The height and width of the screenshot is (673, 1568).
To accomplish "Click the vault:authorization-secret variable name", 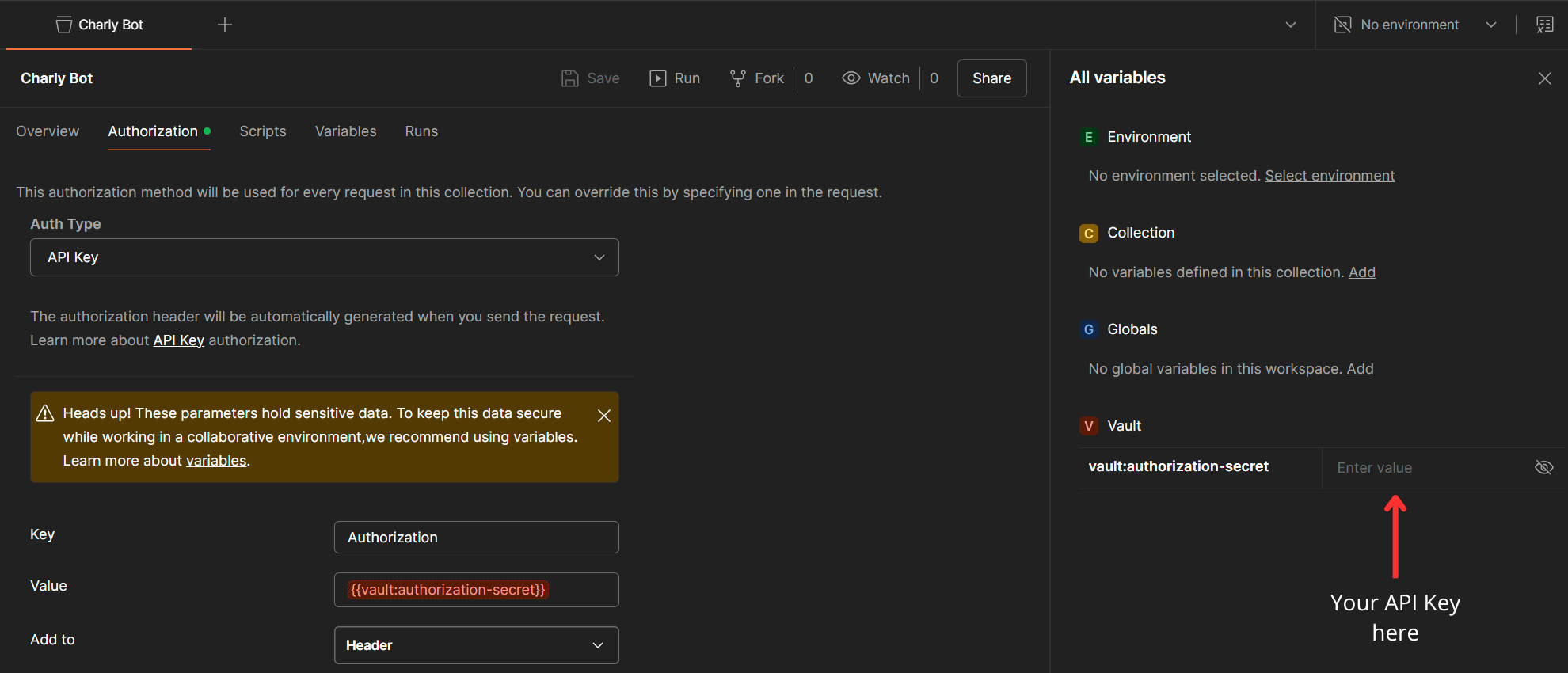I will pos(1178,466).
